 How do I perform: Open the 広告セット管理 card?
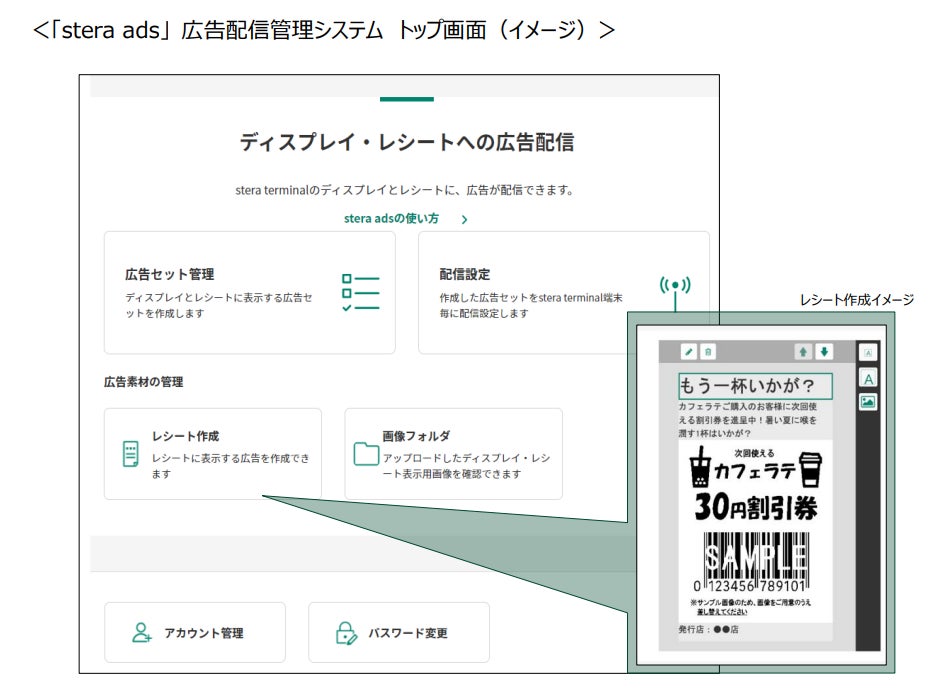tap(249, 292)
